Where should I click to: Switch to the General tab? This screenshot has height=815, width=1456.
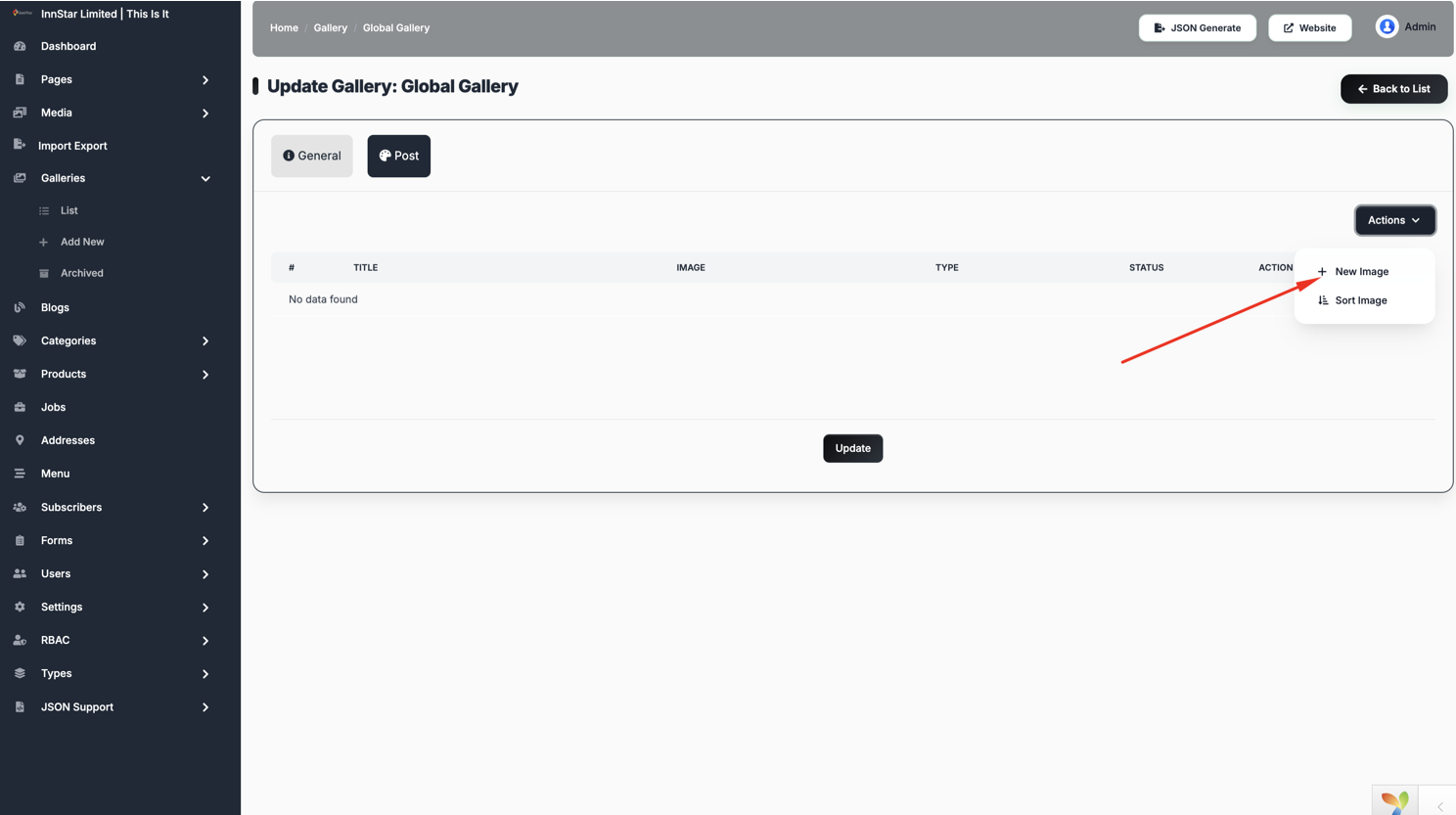pyautogui.click(x=312, y=156)
